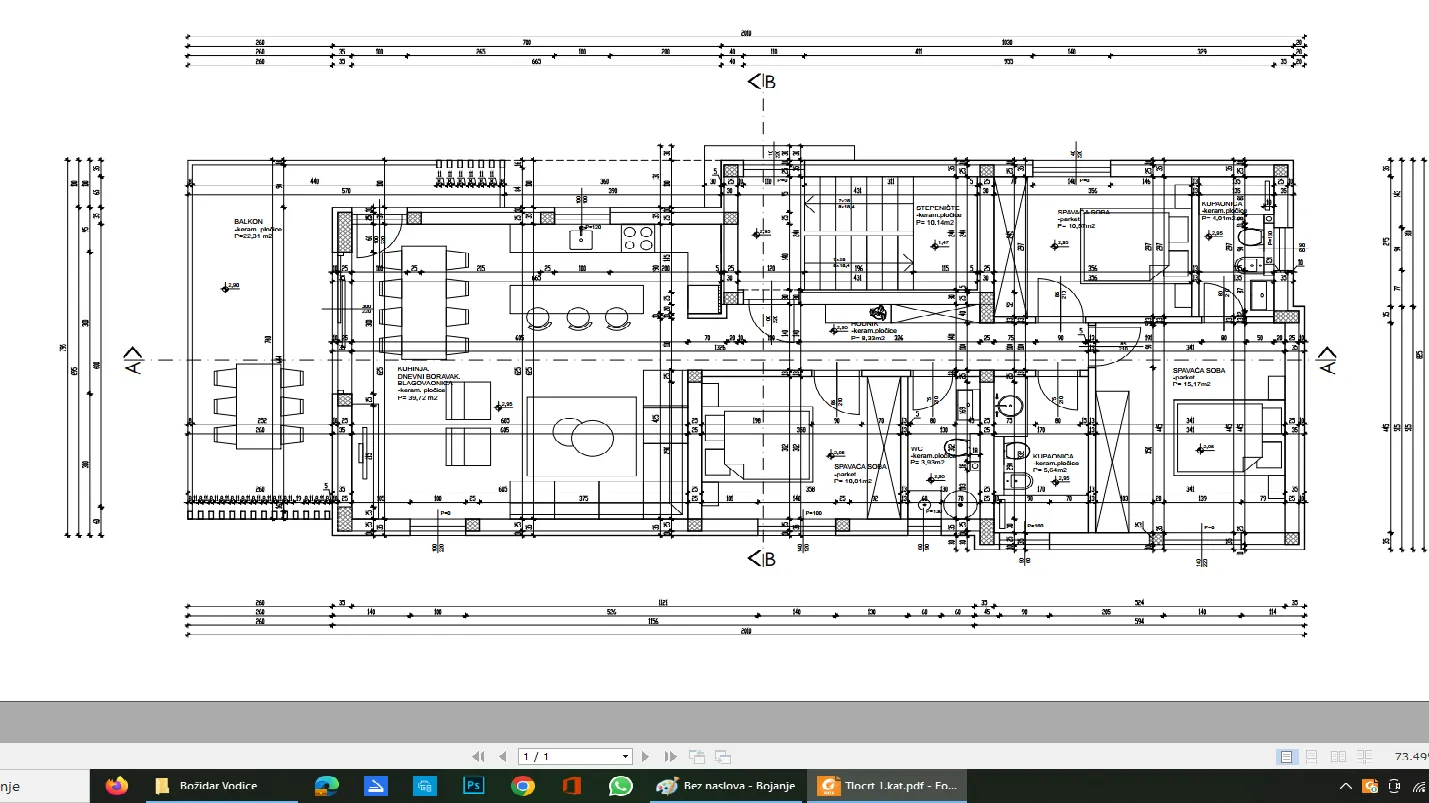Click the next view icon beside page navigation
The image size is (1429, 803).
(x=723, y=757)
